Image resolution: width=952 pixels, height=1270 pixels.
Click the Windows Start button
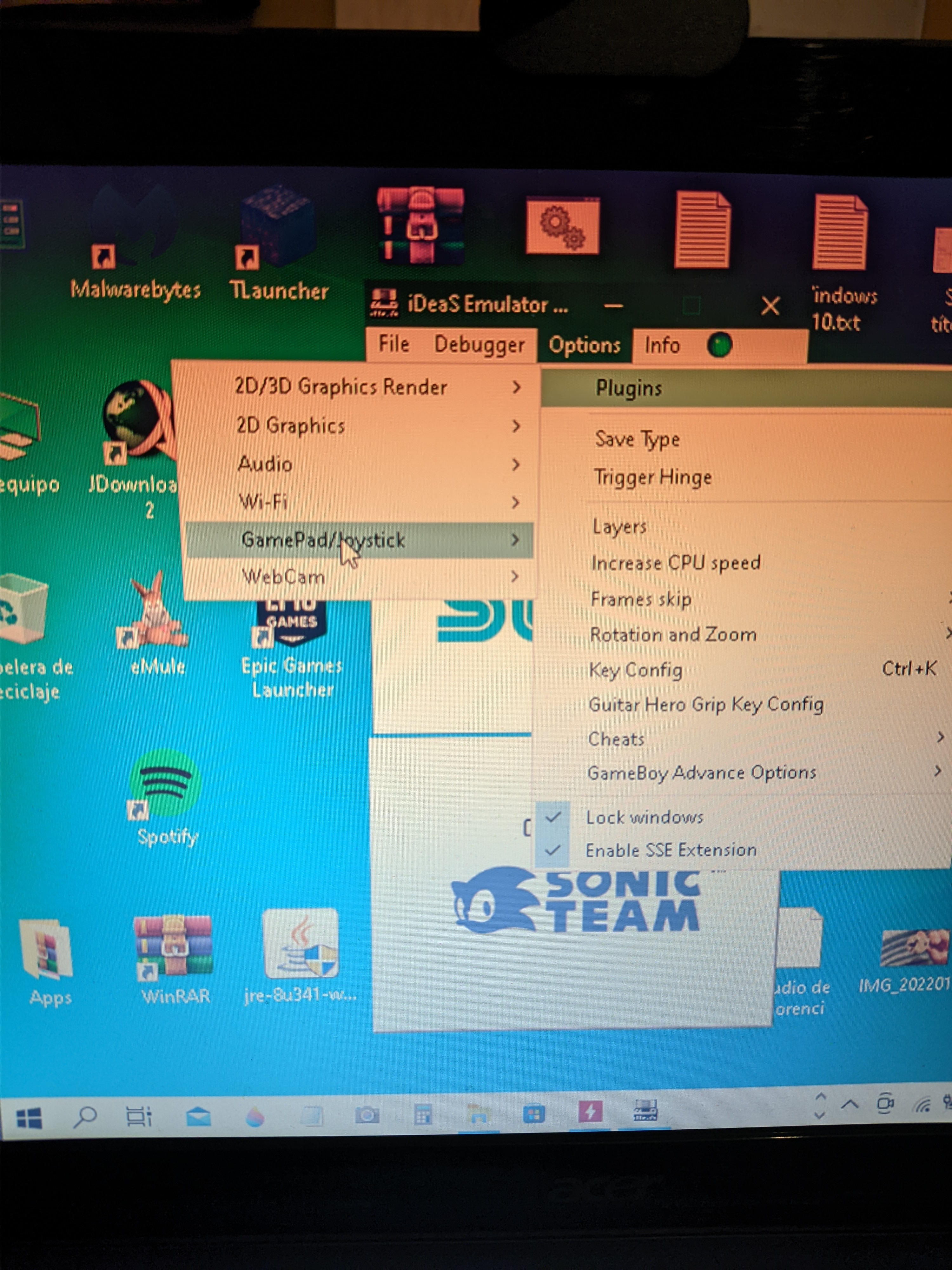[x=29, y=1119]
